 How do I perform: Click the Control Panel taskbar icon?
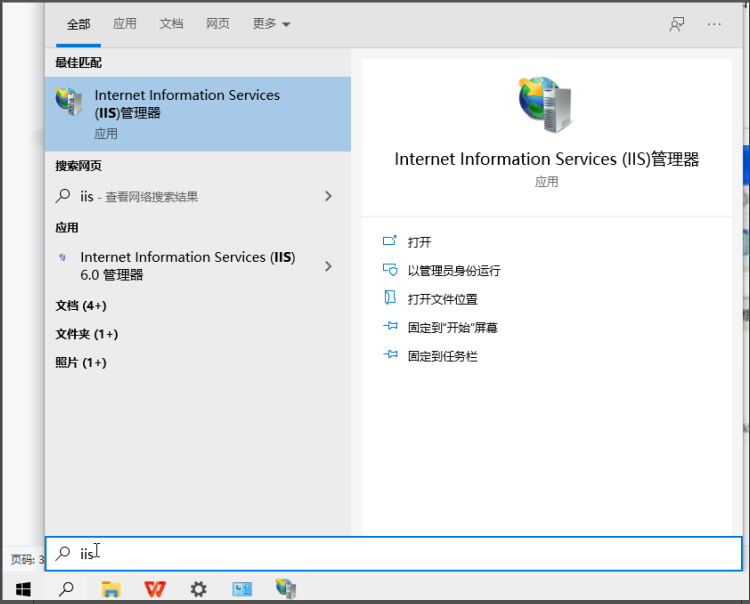pyautogui.click(x=242, y=589)
